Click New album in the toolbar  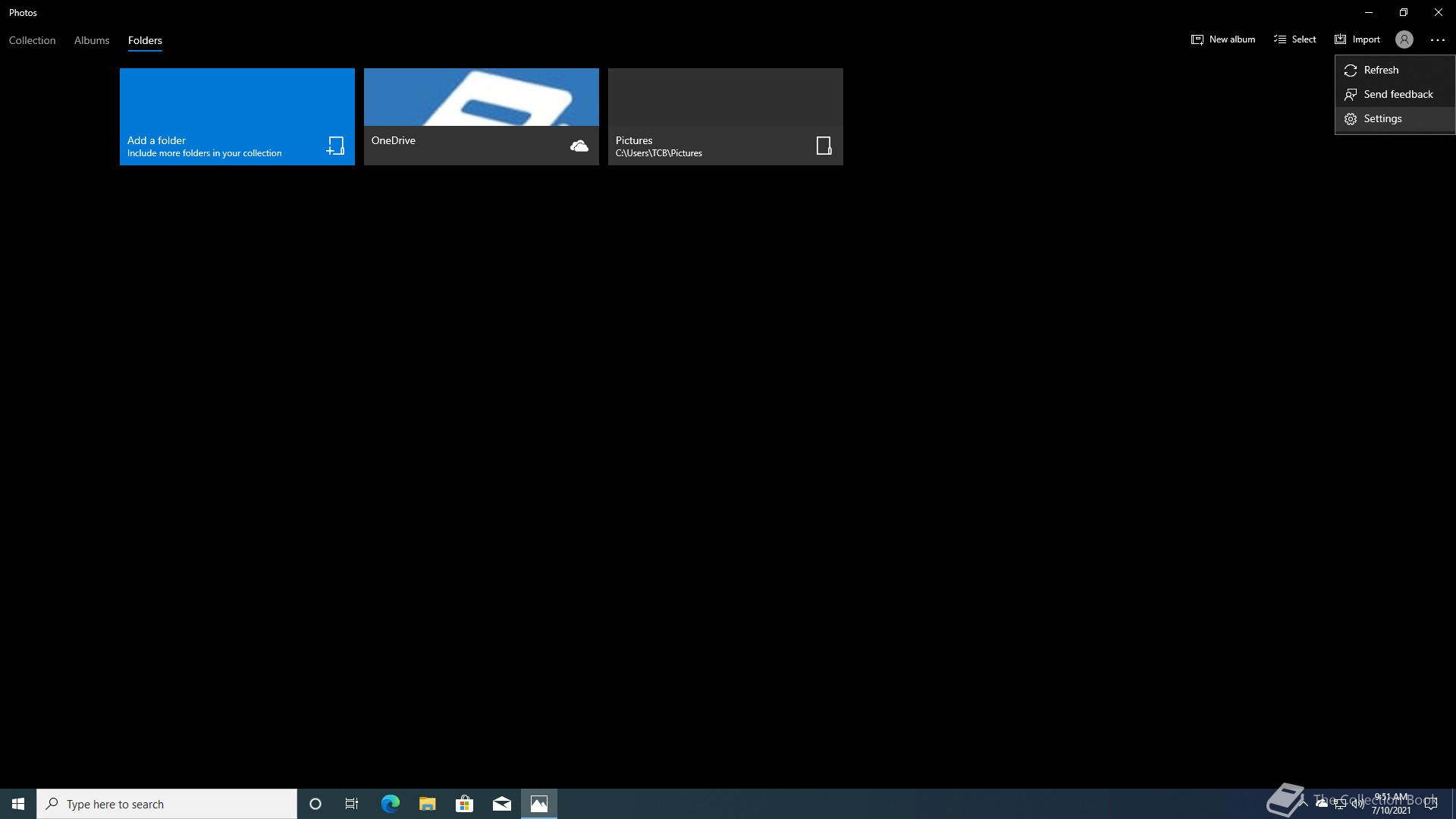(x=1222, y=39)
